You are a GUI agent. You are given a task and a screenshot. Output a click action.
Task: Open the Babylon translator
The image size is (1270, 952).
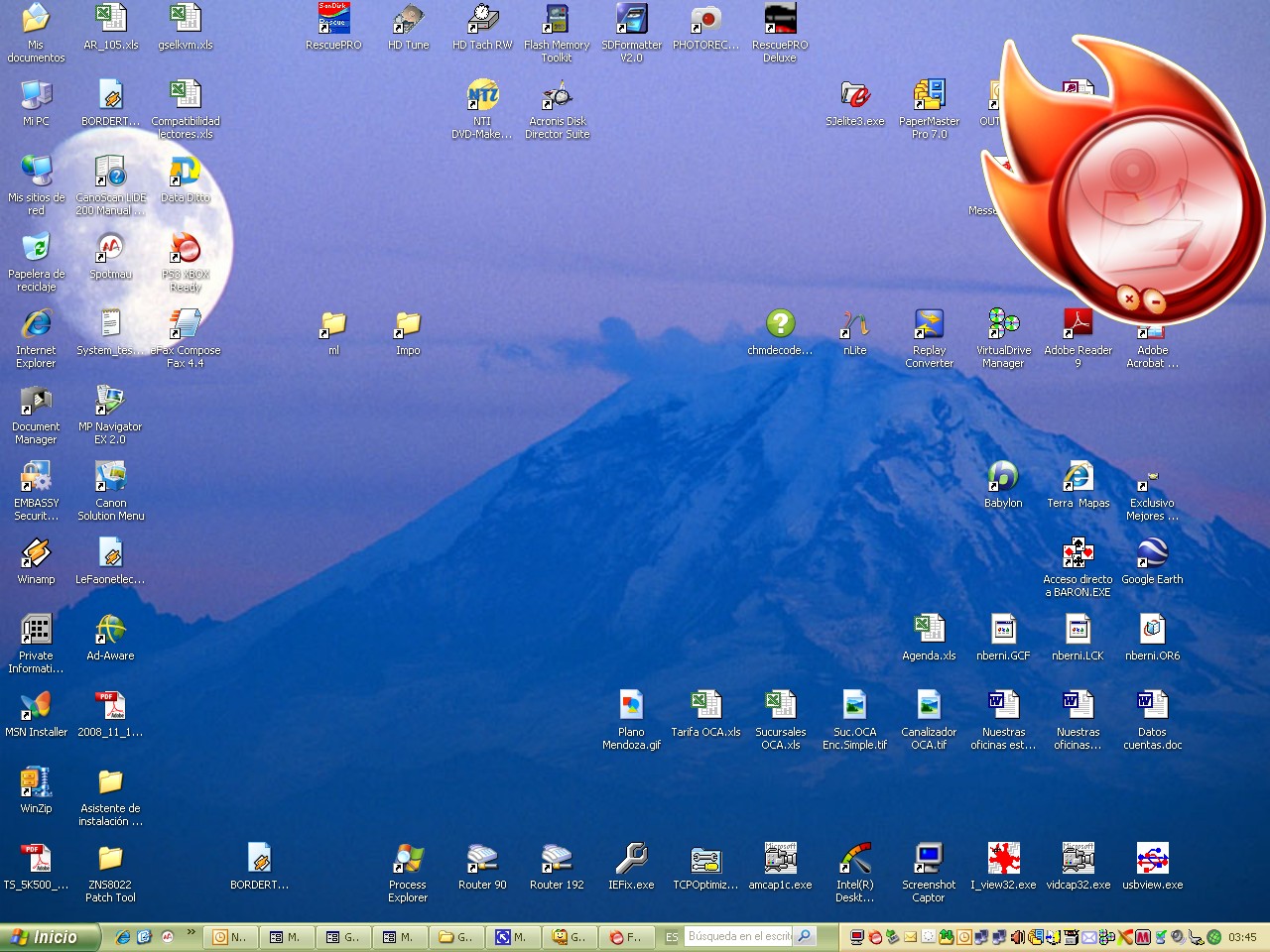[1003, 477]
